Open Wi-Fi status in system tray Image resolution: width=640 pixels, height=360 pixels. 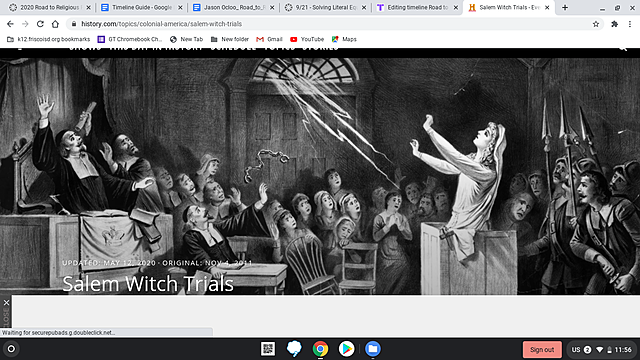599,350
